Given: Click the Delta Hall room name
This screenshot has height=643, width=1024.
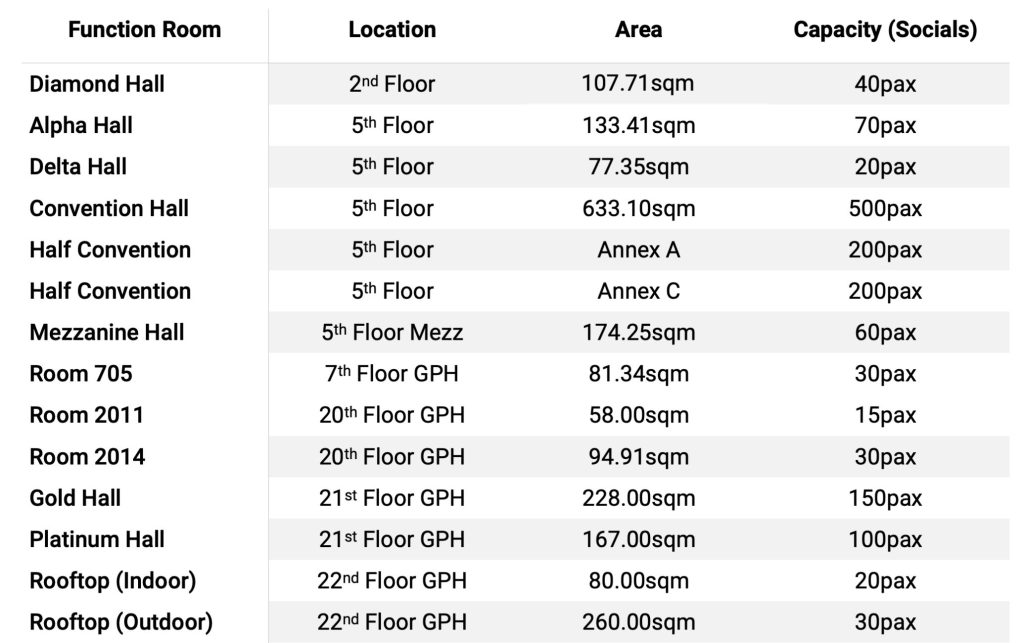Looking at the screenshot, I should coord(78,167).
